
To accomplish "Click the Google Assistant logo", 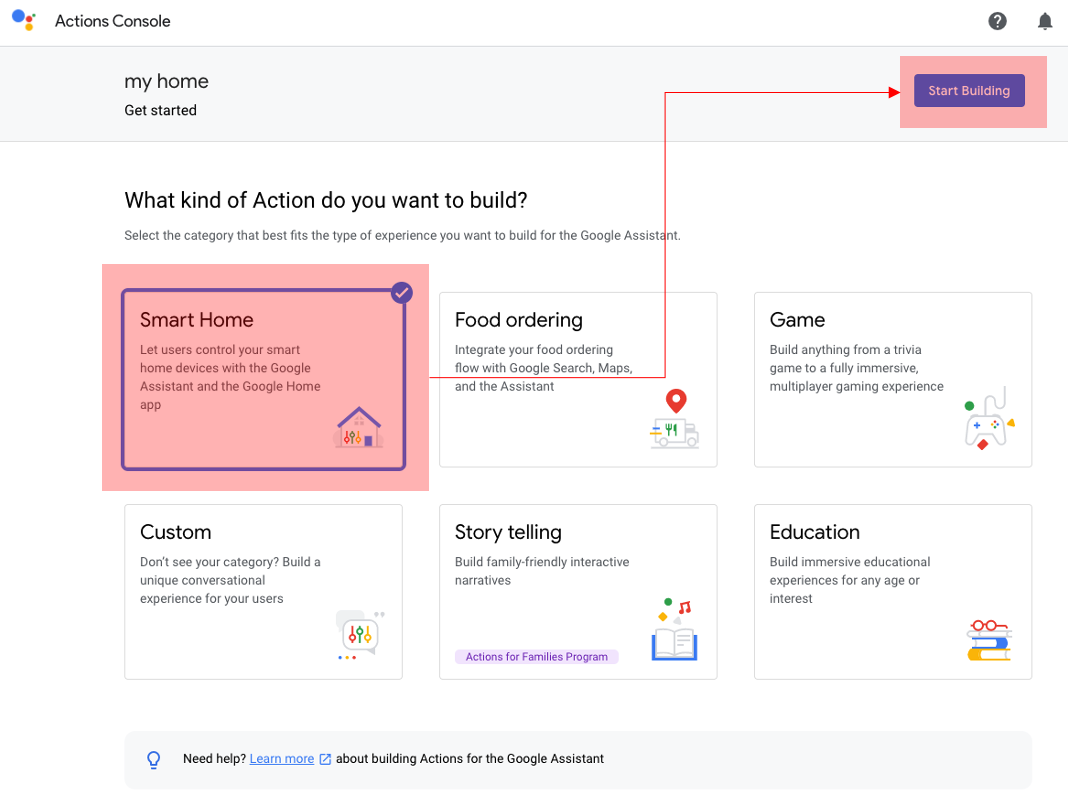I will (x=24, y=20).
